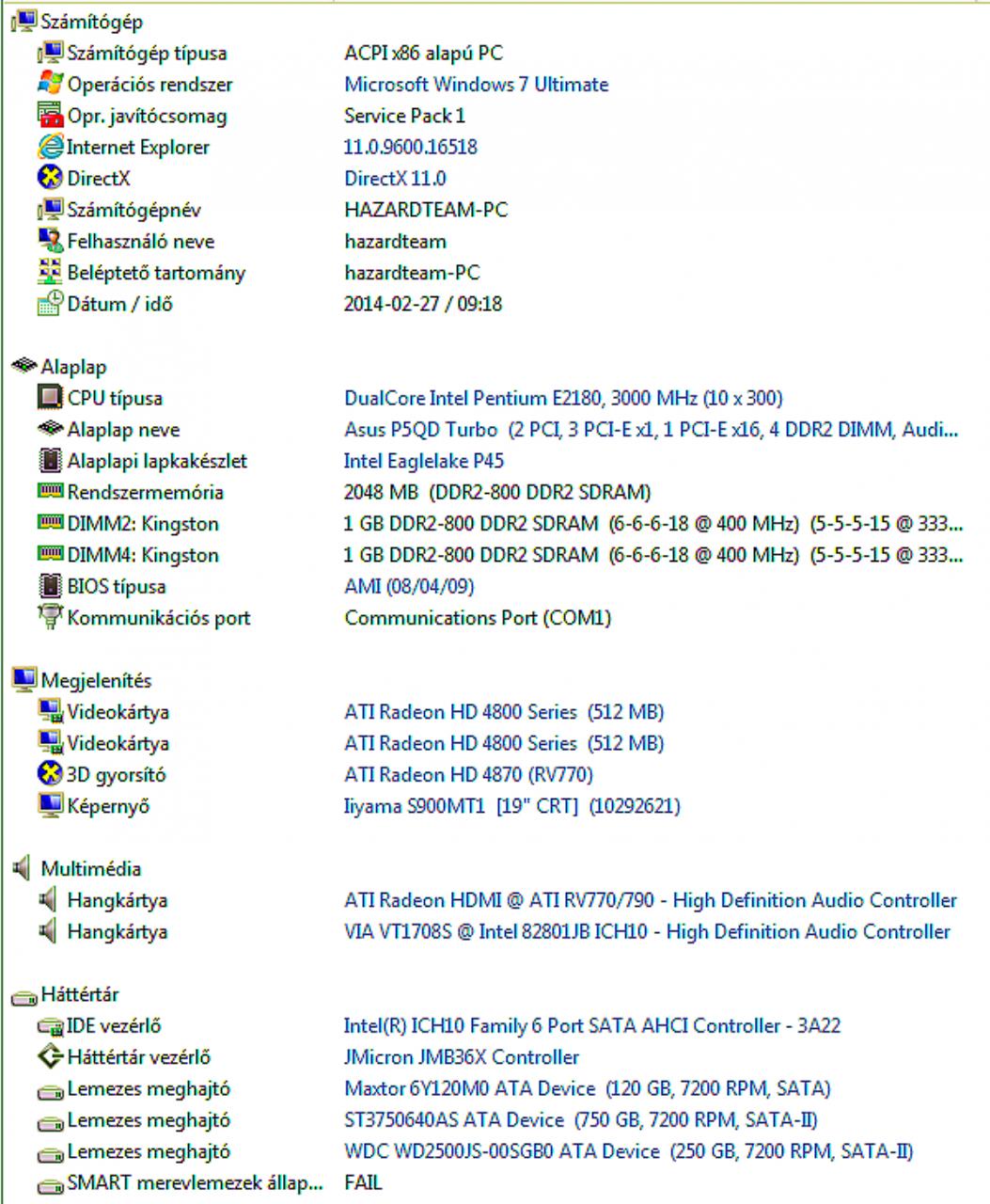This screenshot has height=1204, width=990.
Task: Click the Multimédia section speaker icon
Action: [22, 868]
